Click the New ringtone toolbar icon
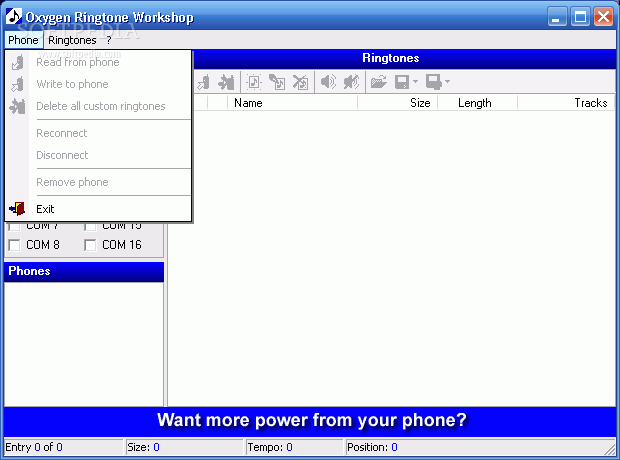This screenshot has height=460, width=620. (x=254, y=82)
